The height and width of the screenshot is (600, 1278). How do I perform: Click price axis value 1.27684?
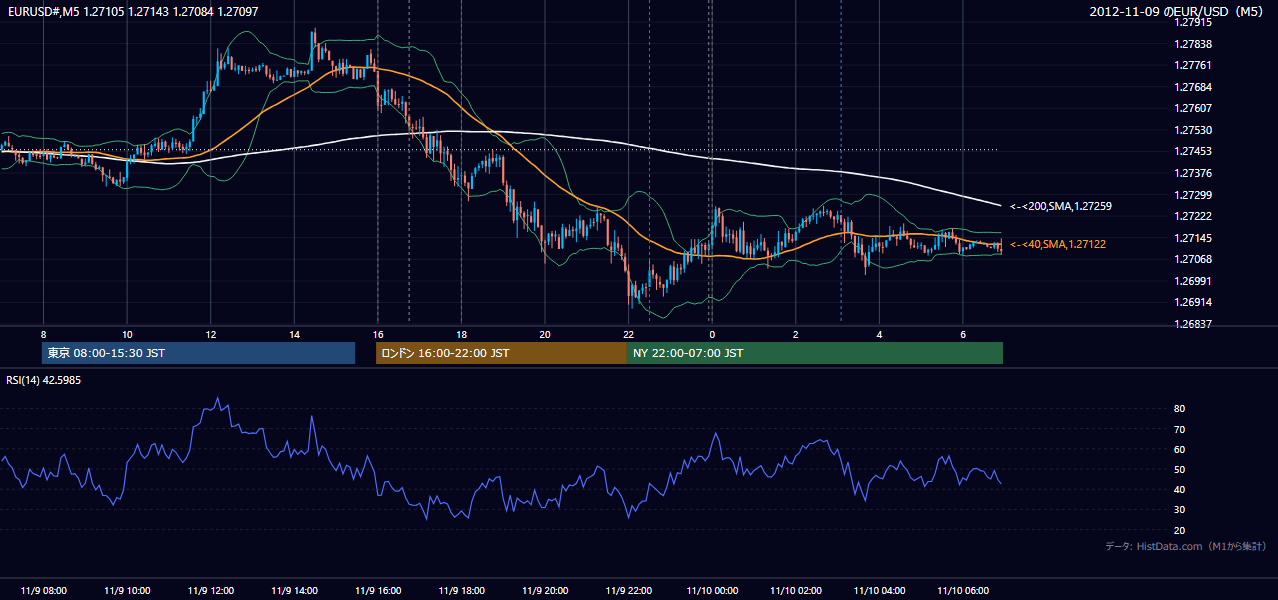pos(1193,87)
